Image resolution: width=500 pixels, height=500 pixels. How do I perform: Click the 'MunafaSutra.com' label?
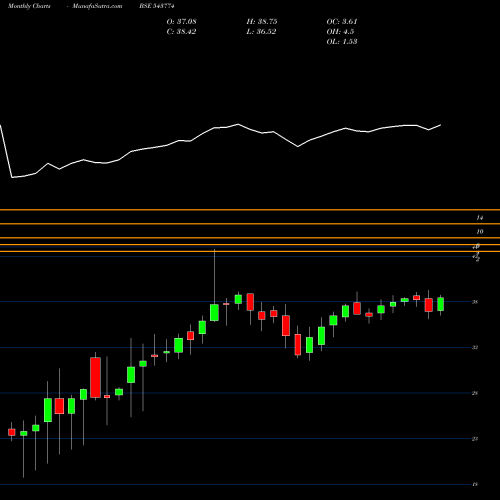(x=97, y=6)
